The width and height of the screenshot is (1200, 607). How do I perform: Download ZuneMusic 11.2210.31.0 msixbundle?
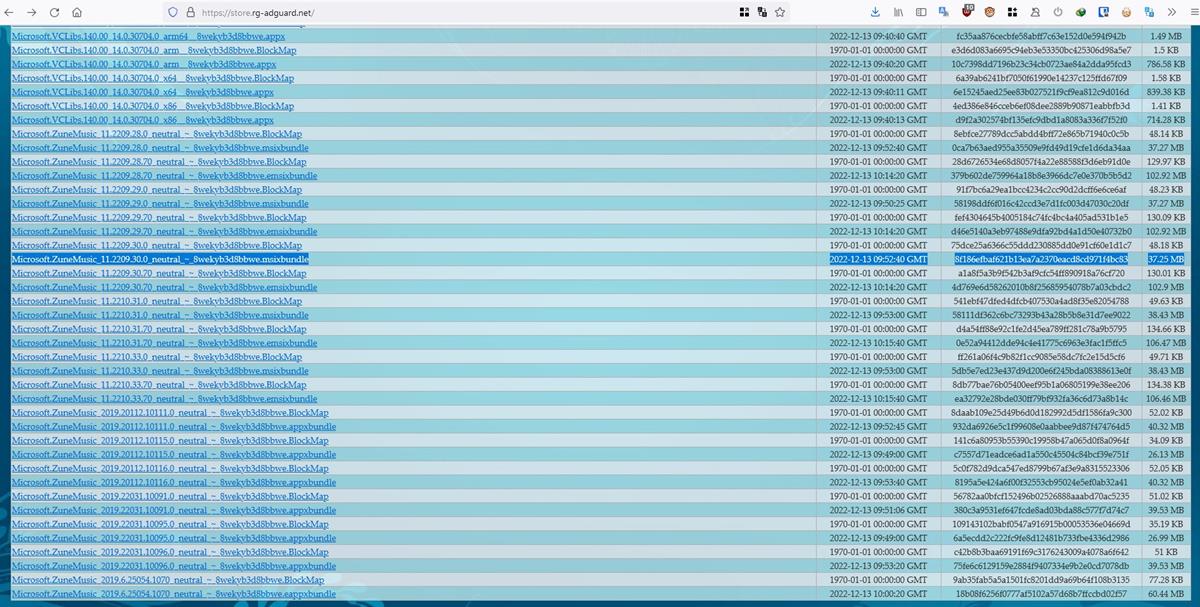160,315
